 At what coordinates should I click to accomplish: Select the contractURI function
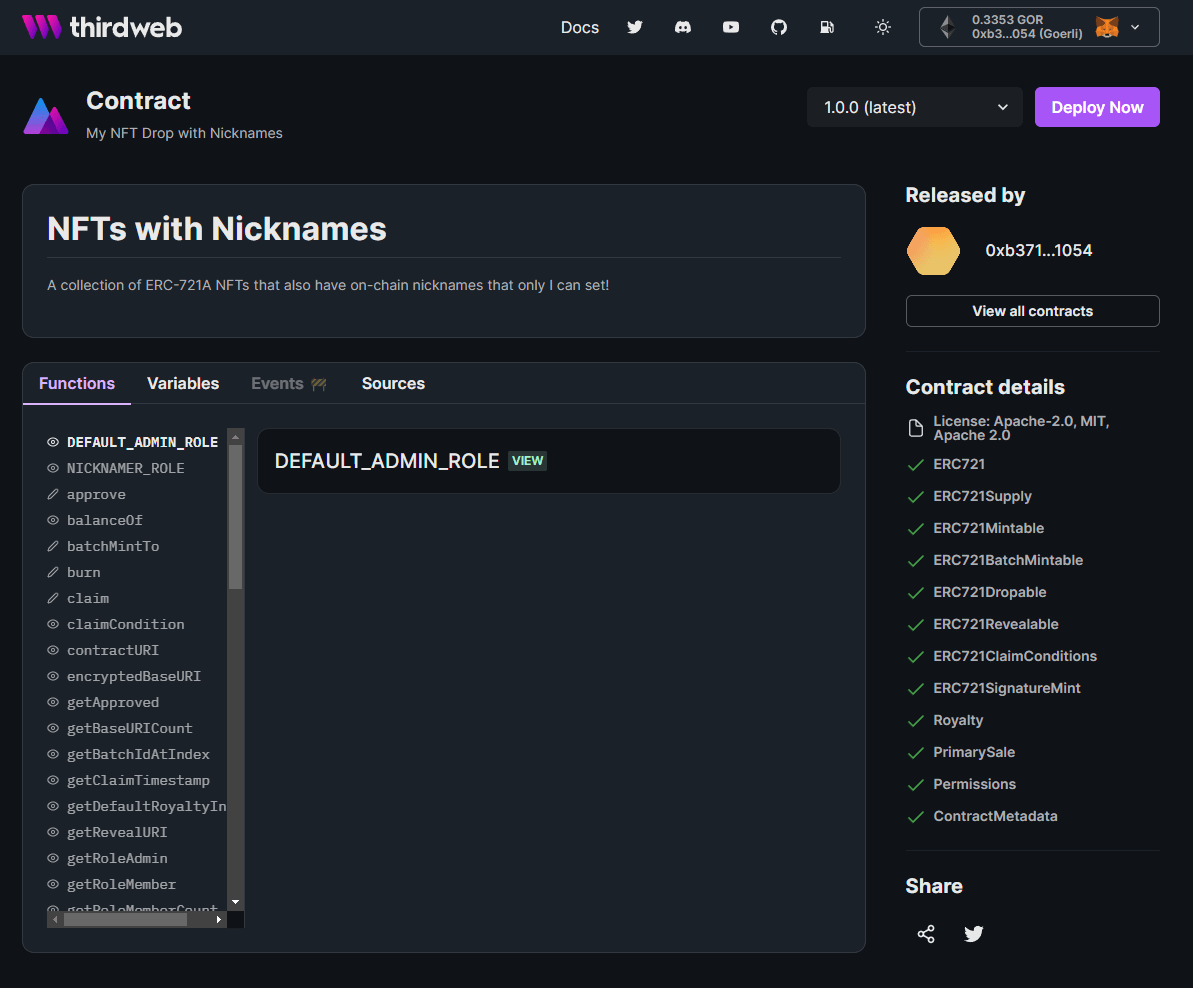[x=103, y=650]
